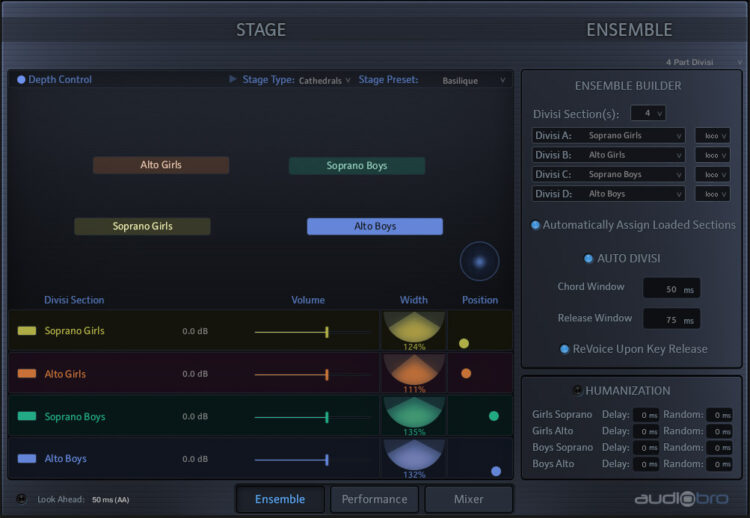Click the Soprano Girls yellow color swatch
The width and height of the screenshot is (750, 518).
tap(27, 331)
